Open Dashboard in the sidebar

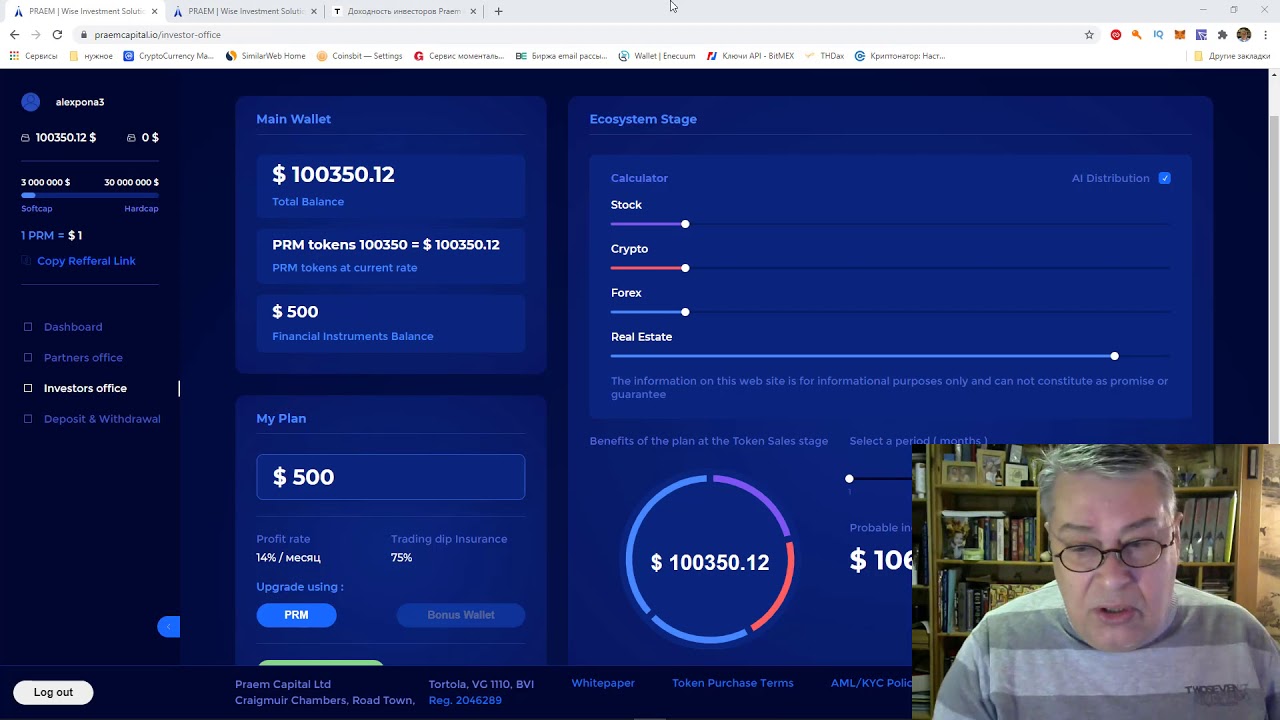[x=73, y=327]
